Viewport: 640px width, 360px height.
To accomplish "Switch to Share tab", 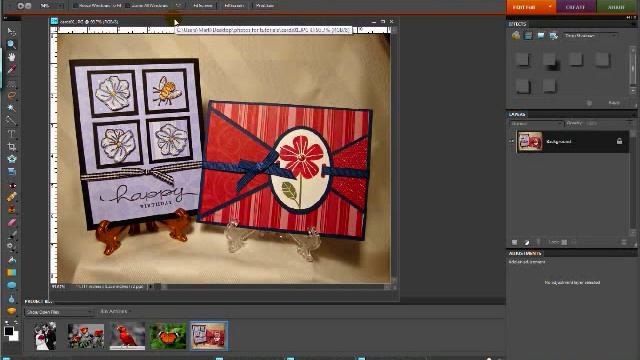I will pos(616,7).
